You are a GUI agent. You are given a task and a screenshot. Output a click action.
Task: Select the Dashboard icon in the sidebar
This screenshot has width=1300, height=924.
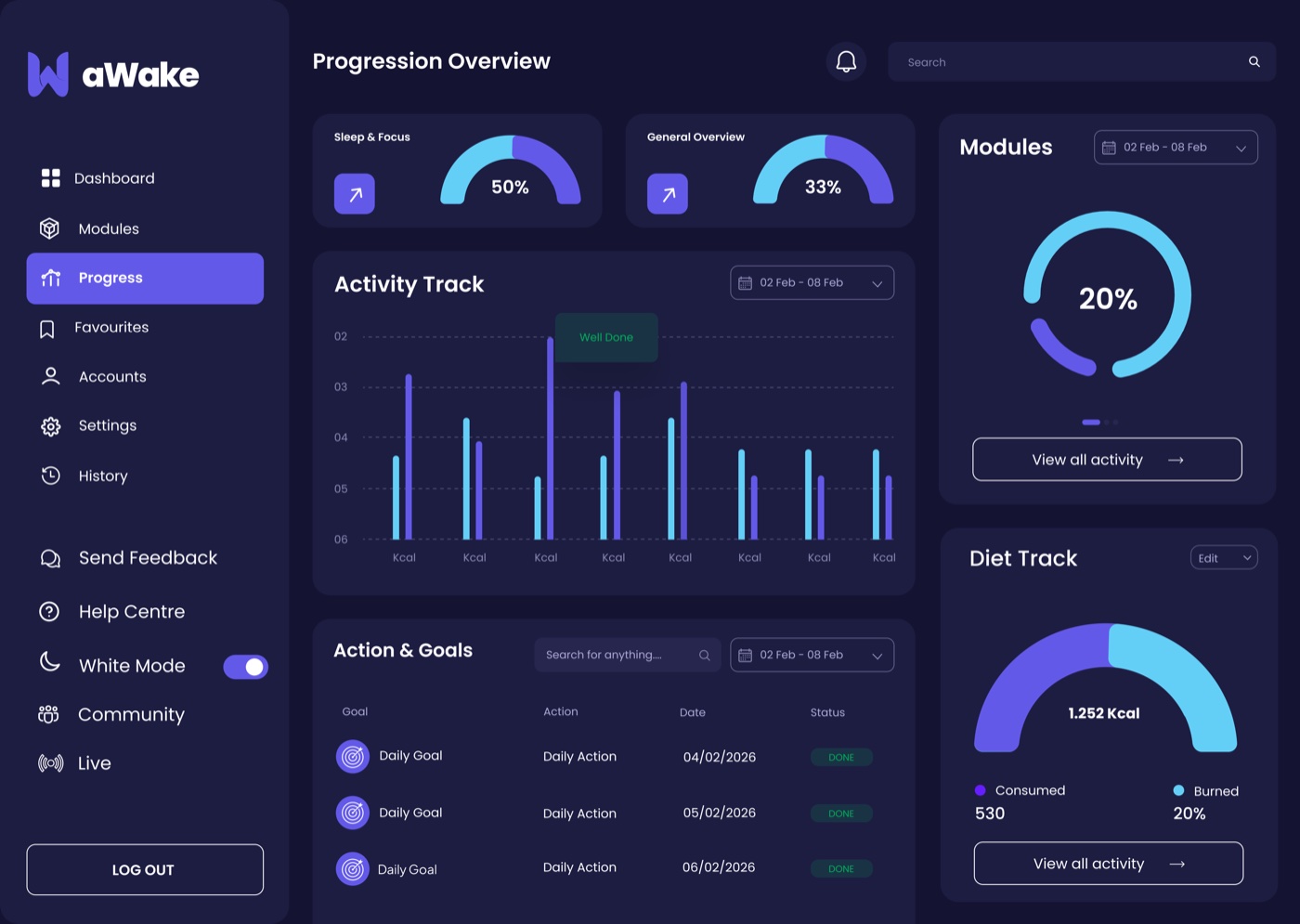[50, 178]
